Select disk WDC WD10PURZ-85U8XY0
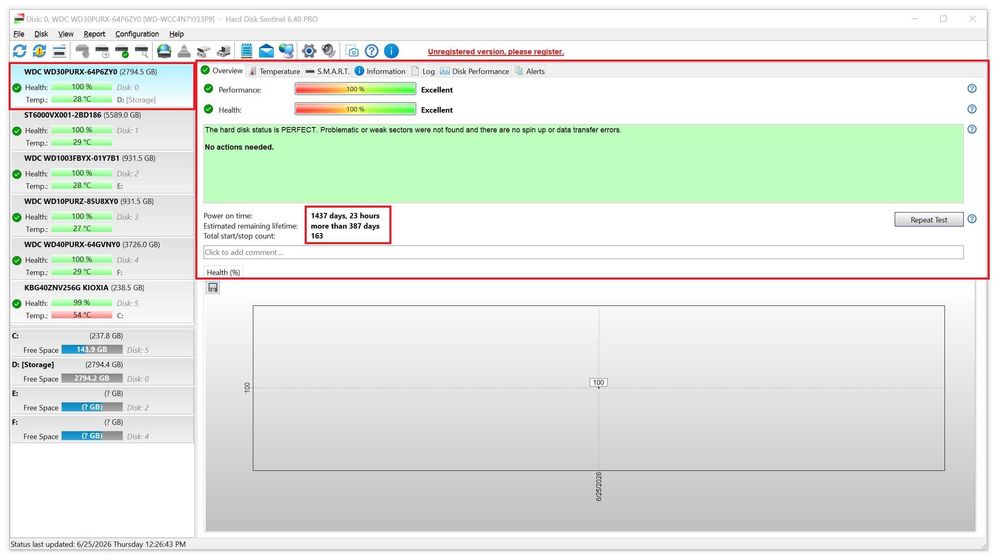 pyautogui.click(x=102, y=216)
